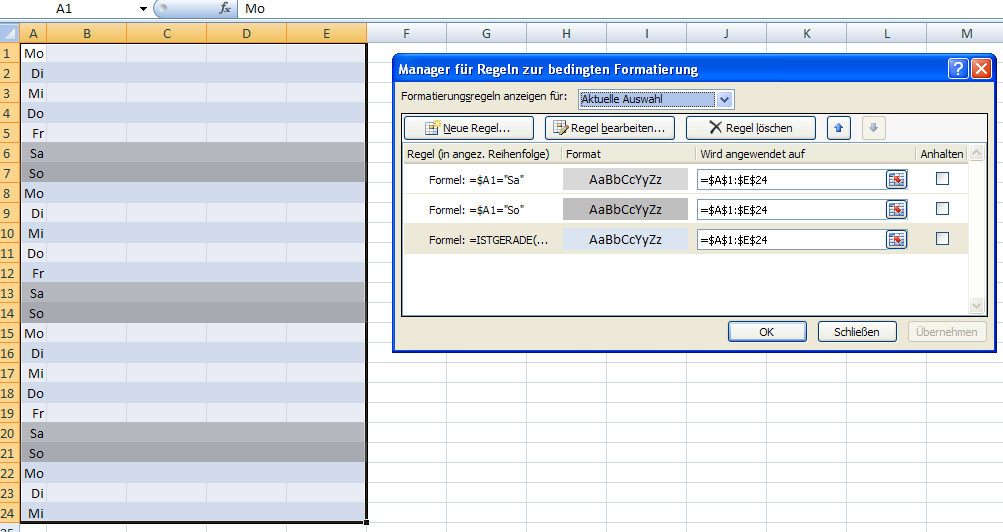Click the Übernehmen button

click(947, 332)
